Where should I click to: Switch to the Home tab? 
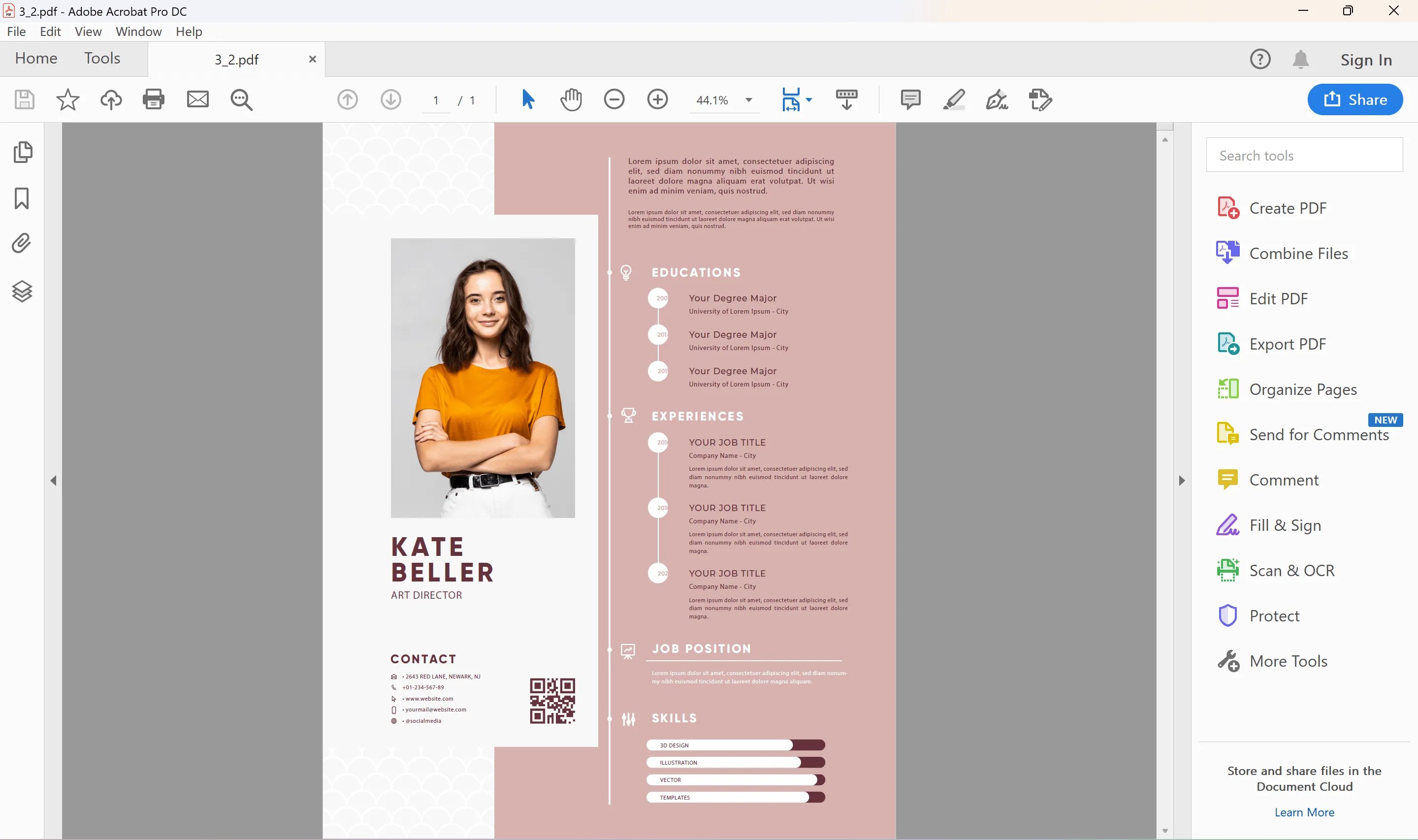(36, 58)
